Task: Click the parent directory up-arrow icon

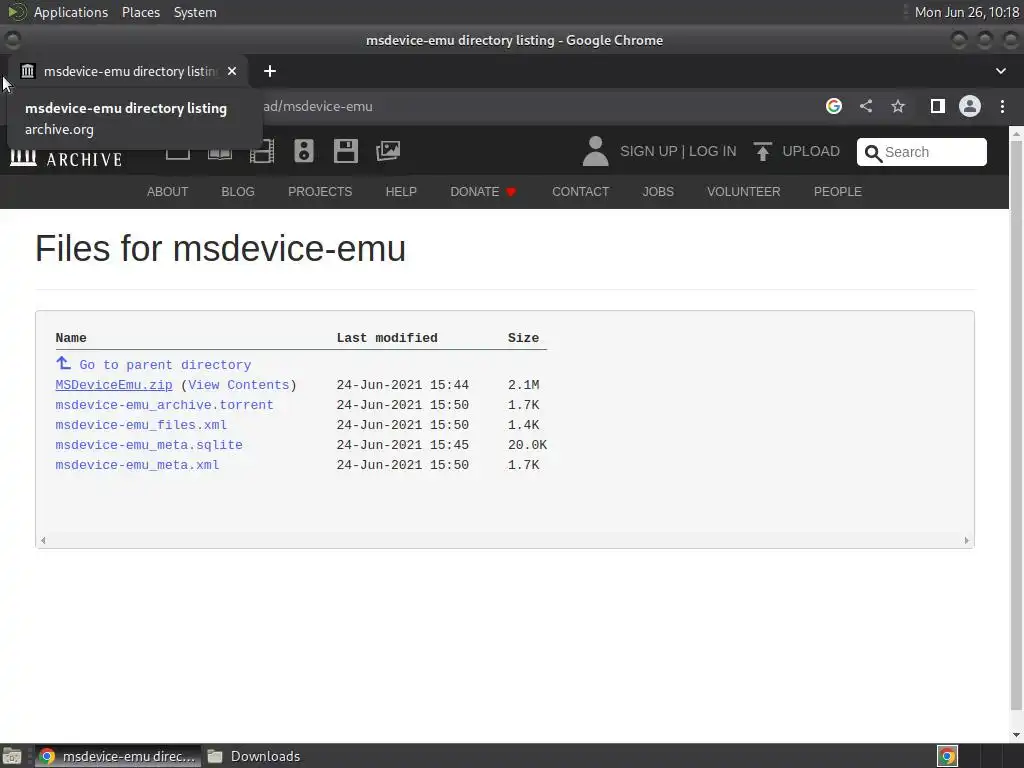Action: coord(63,363)
